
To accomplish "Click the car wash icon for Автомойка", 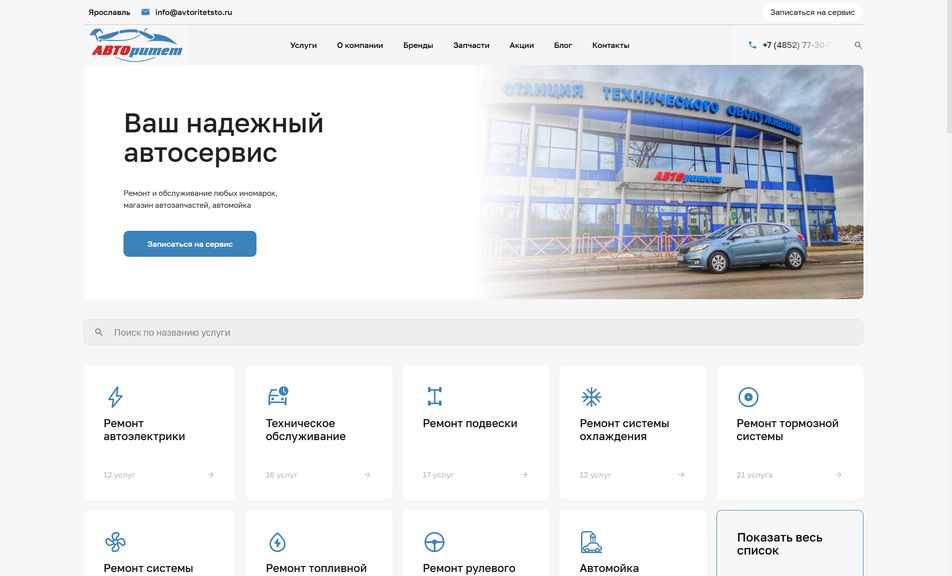I will (x=591, y=541).
